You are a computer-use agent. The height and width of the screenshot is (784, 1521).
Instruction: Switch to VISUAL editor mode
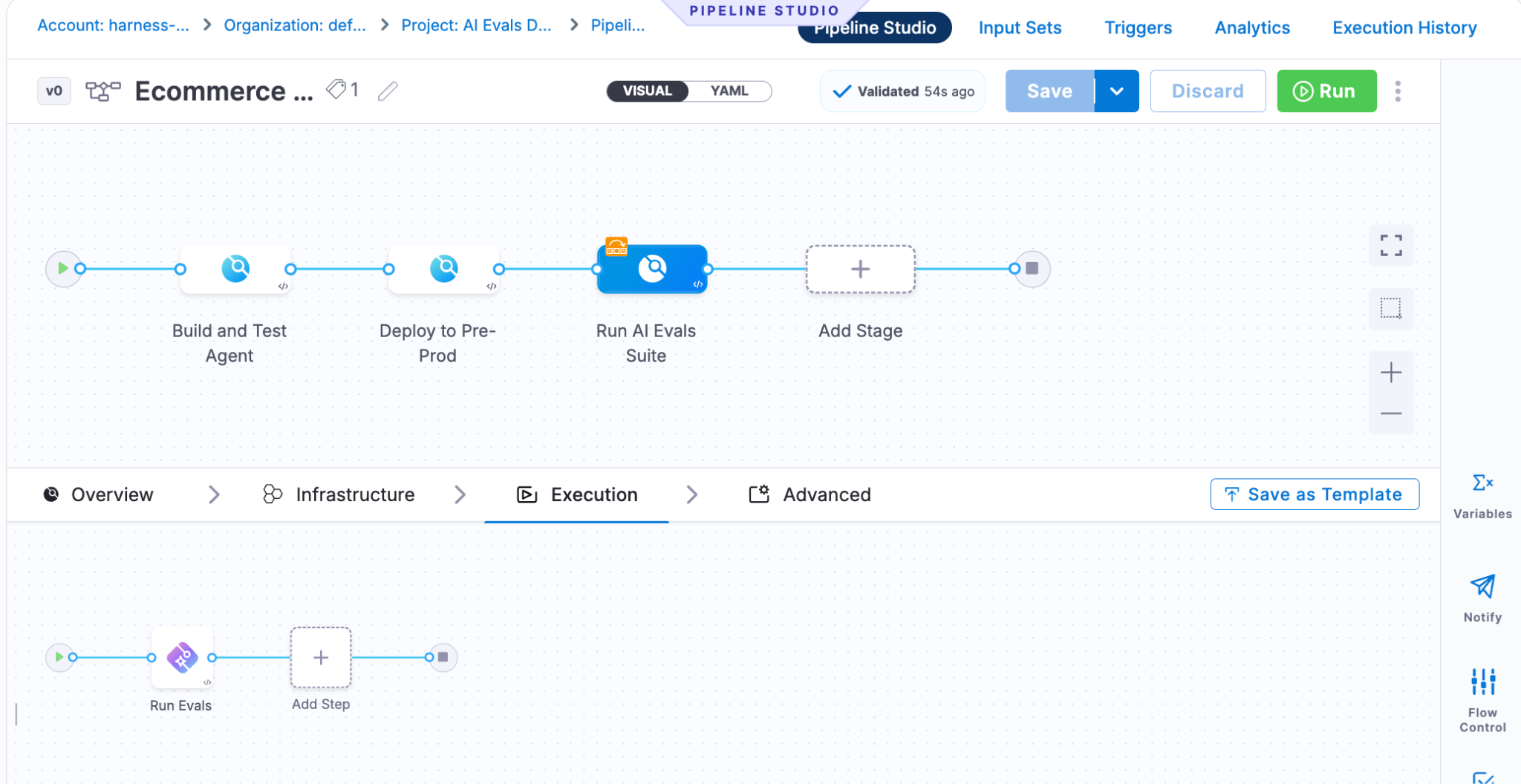coord(648,91)
